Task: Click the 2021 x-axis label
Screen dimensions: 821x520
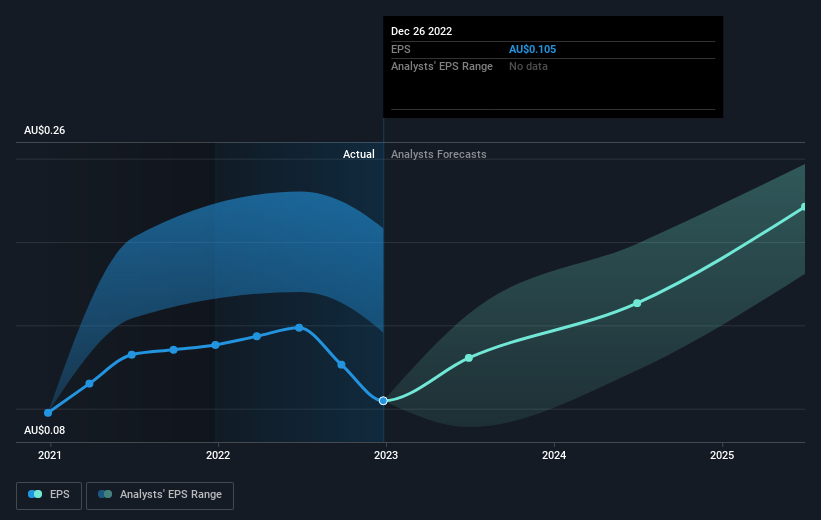Action: pyautogui.click(x=50, y=455)
